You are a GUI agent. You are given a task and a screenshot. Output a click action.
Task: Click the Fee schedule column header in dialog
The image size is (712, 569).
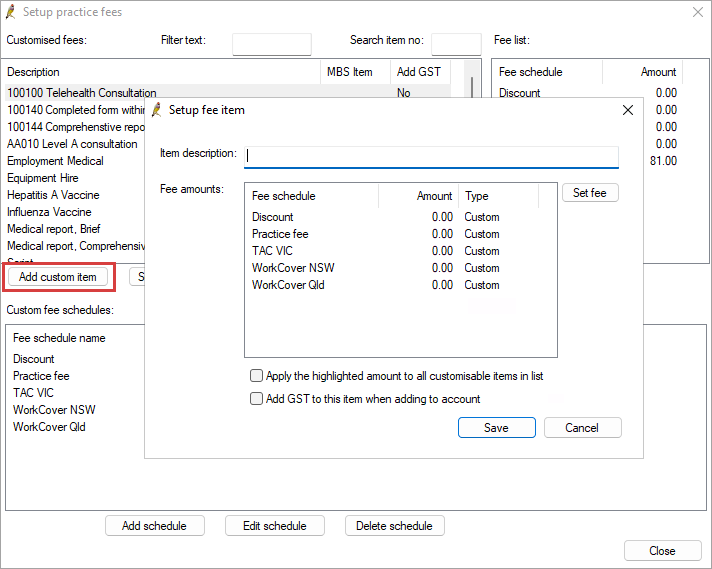[x=312, y=196]
